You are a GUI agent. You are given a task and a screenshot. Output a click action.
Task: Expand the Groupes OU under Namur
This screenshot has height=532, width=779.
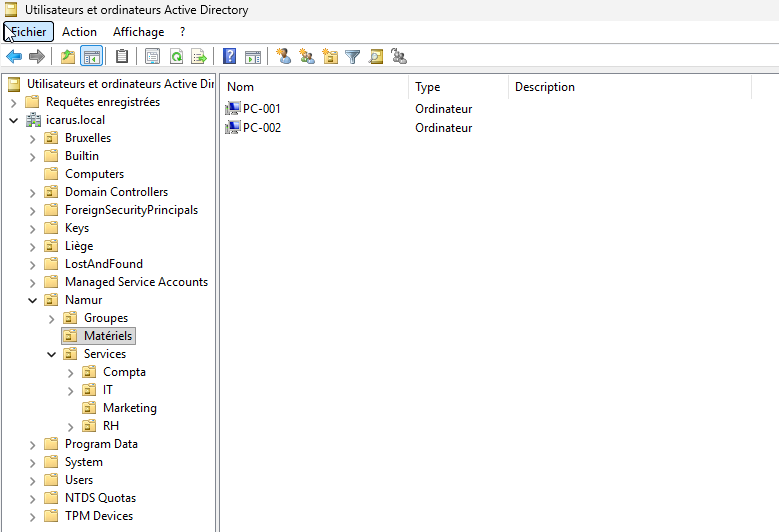pyautogui.click(x=52, y=319)
